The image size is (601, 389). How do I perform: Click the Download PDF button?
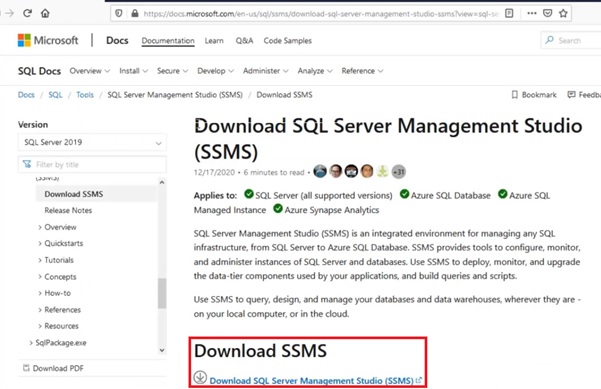54,368
